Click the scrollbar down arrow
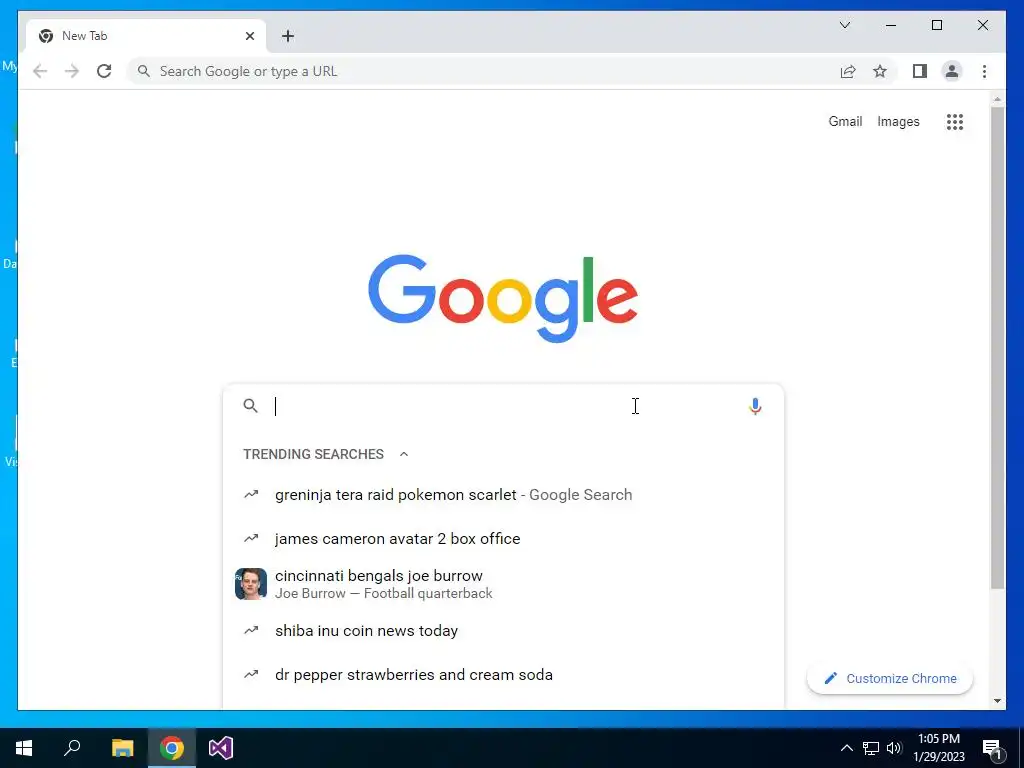1024x768 pixels. tap(997, 701)
